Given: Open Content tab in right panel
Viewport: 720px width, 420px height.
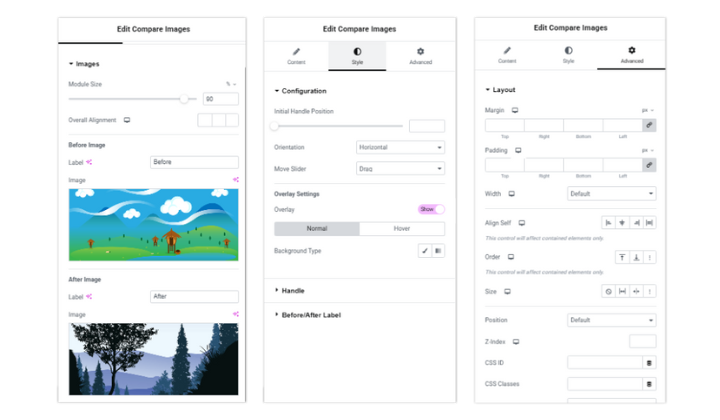Looking at the screenshot, I should [x=507, y=55].
